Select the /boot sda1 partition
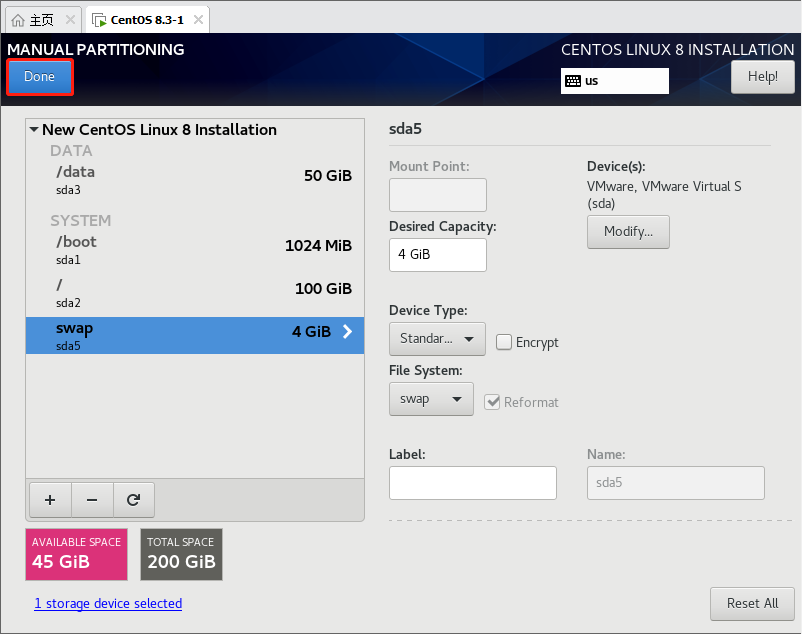 pos(195,250)
